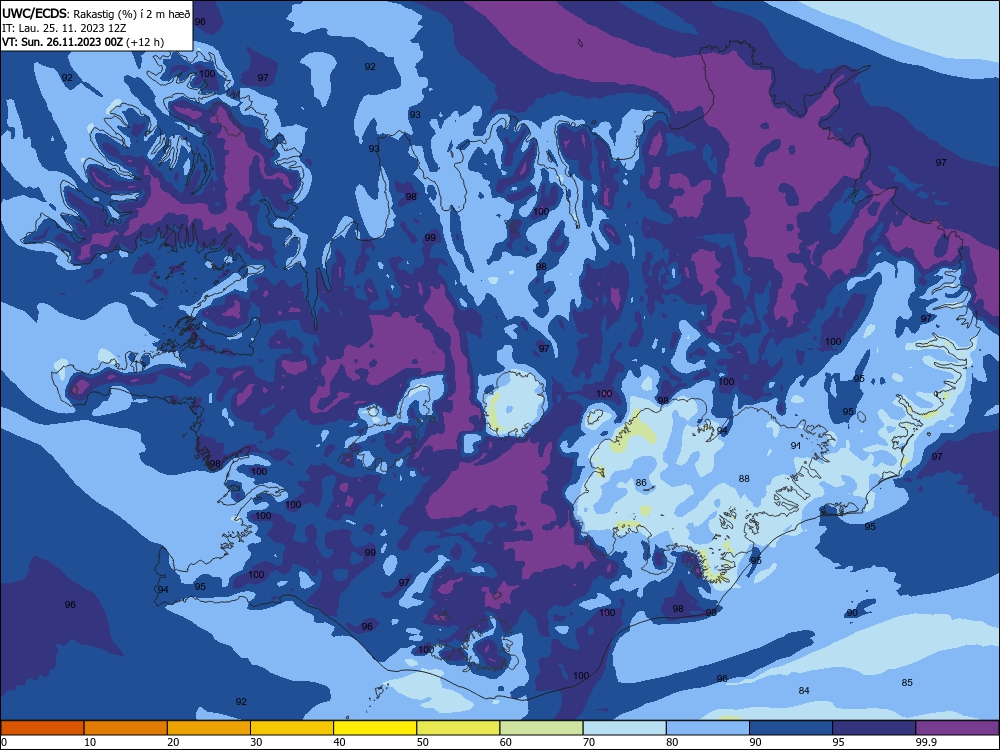Select the pale green 60–70 legend swatch
1000x750 pixels.
[541, 728]
